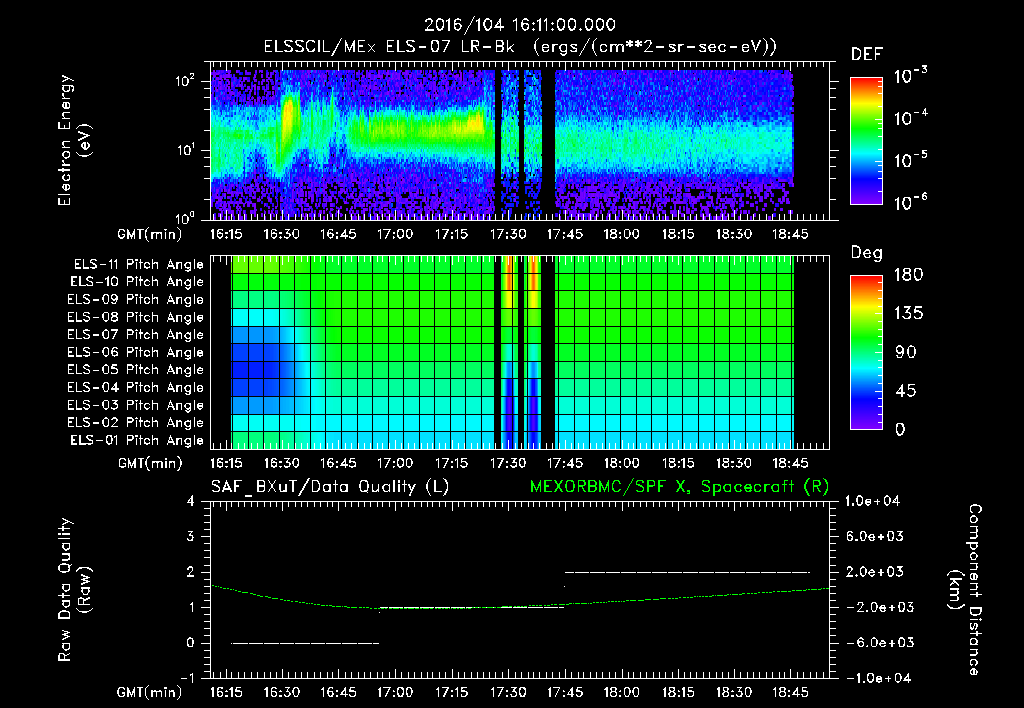
Task: Select the ELS-03 Pitch Angle row label
Action: 136,405
